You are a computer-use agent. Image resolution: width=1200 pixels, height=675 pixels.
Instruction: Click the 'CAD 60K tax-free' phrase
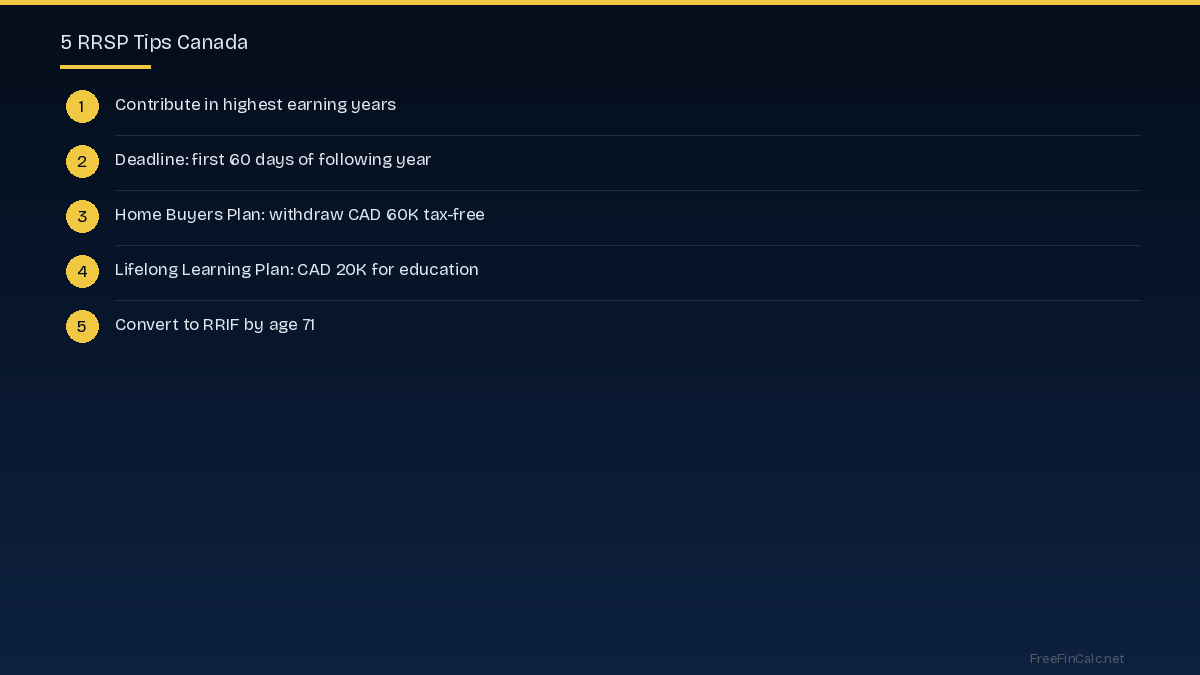[x=416, y=215]
